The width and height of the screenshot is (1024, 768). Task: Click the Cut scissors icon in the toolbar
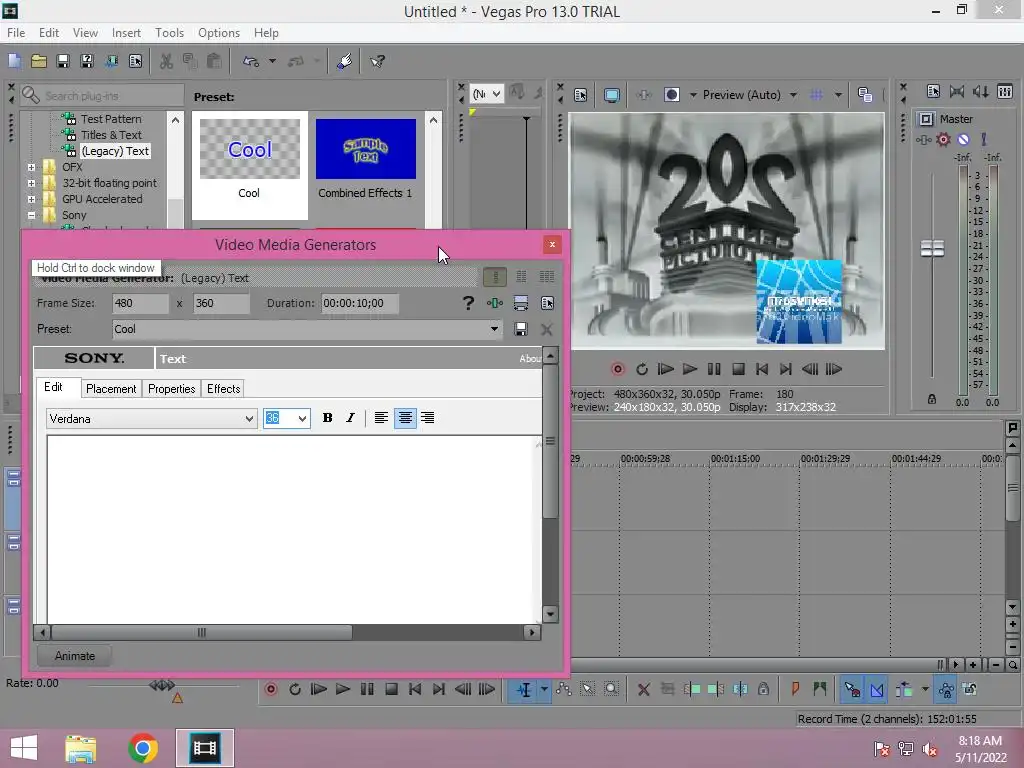click(x=167, y=61)
